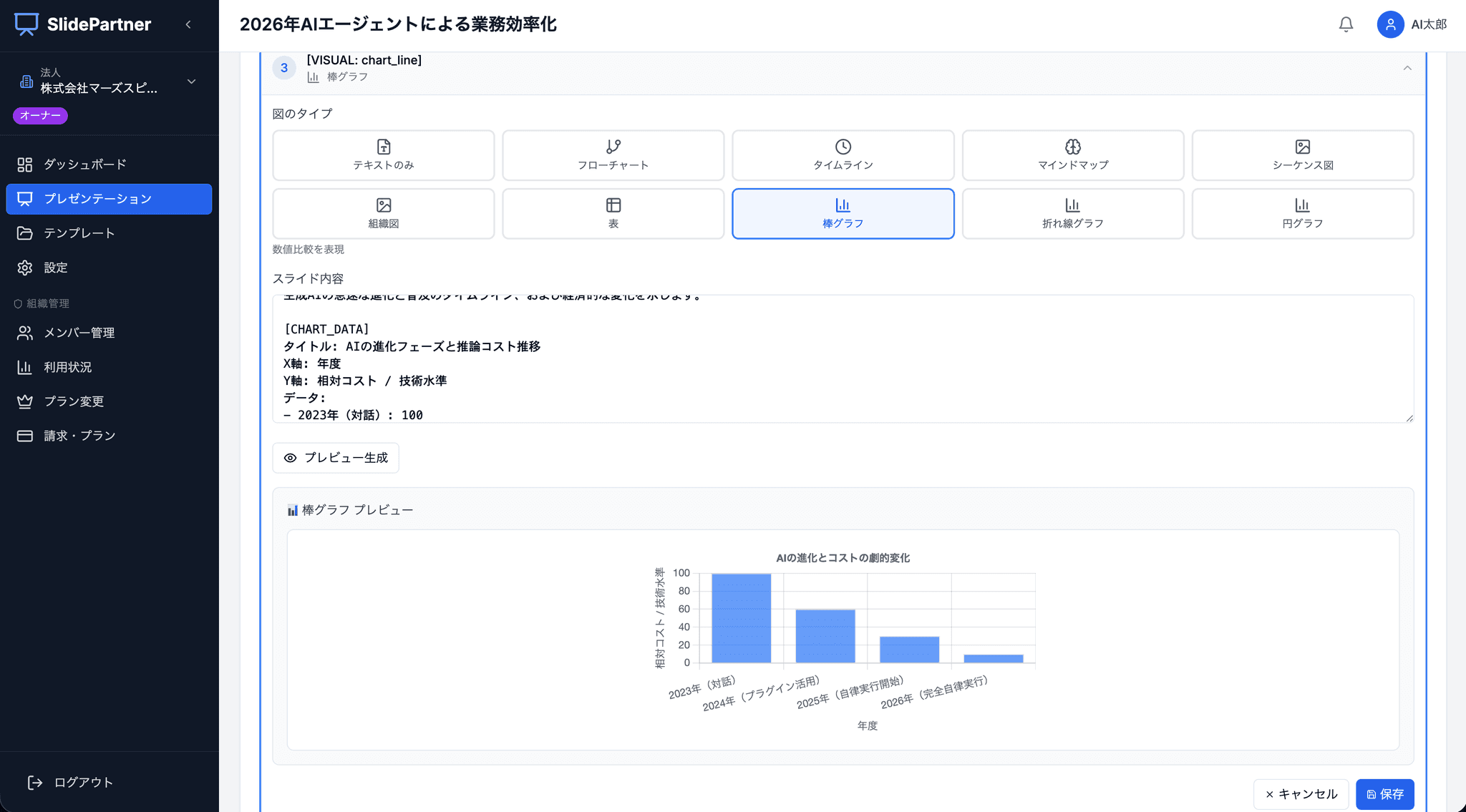Select the 折れ線グラフ figure type
Viewport: 1466px width, 812px height.
click(1072, 213)
